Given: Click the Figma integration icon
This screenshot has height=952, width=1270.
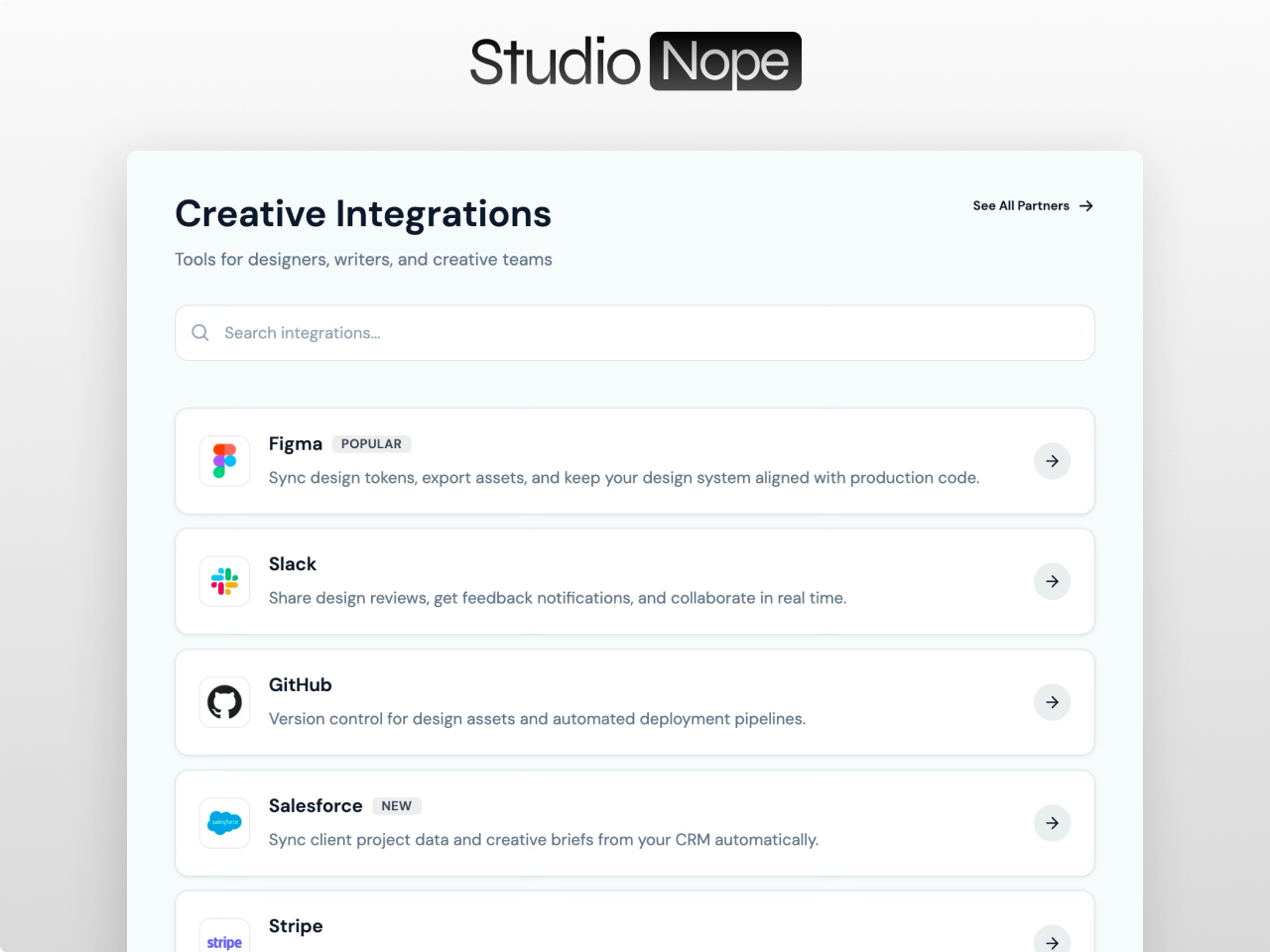Looking at the screenshot, I should coord(224,461).
